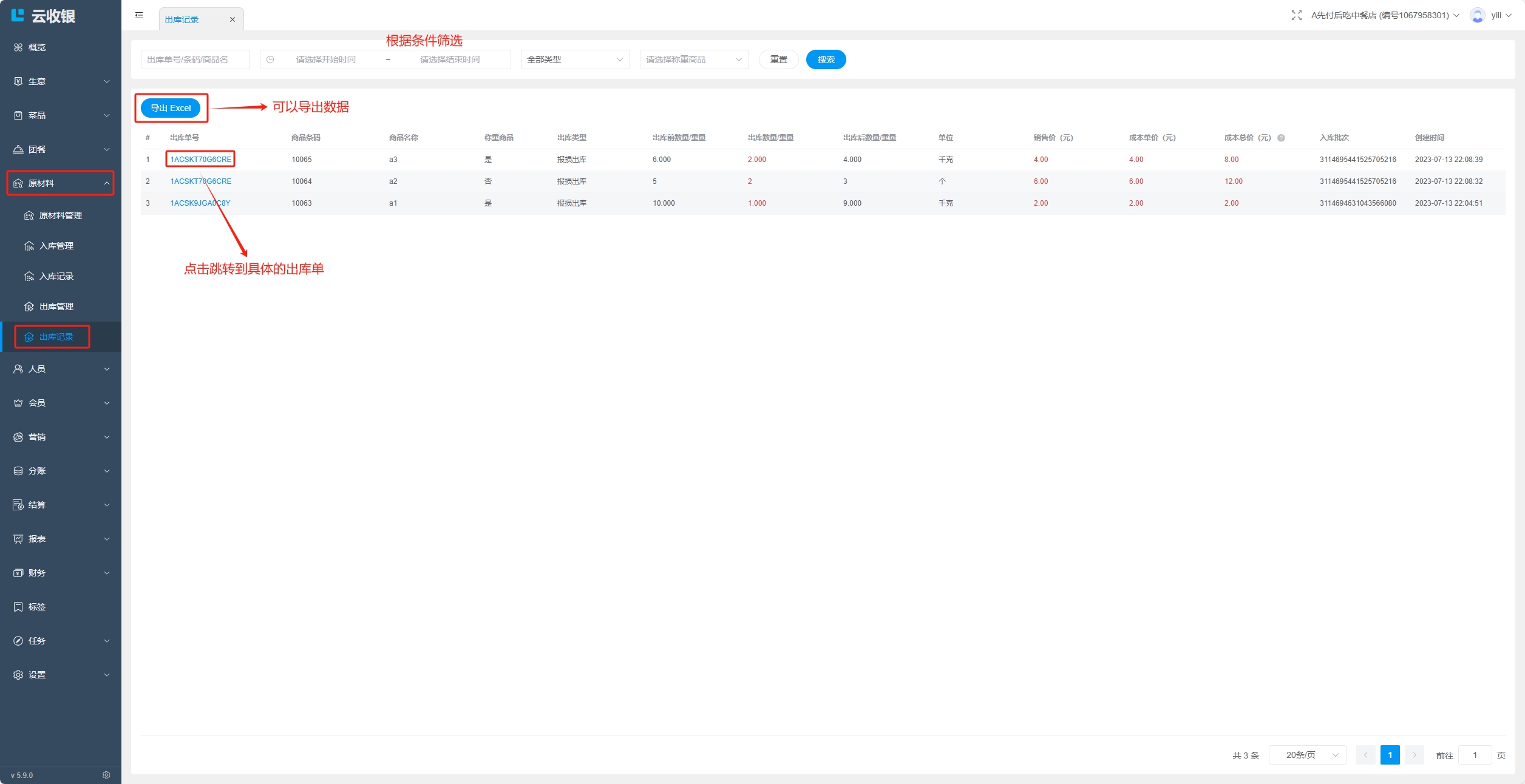
Task: Open the 20条/页 page size dropdown
Action: [1307, 755]
